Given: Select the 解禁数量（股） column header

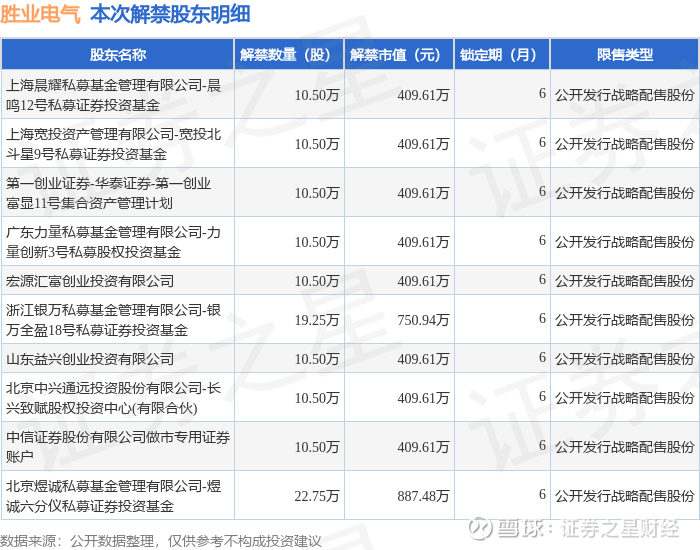Looking at the screenshot, I should [x=289, y=54].
